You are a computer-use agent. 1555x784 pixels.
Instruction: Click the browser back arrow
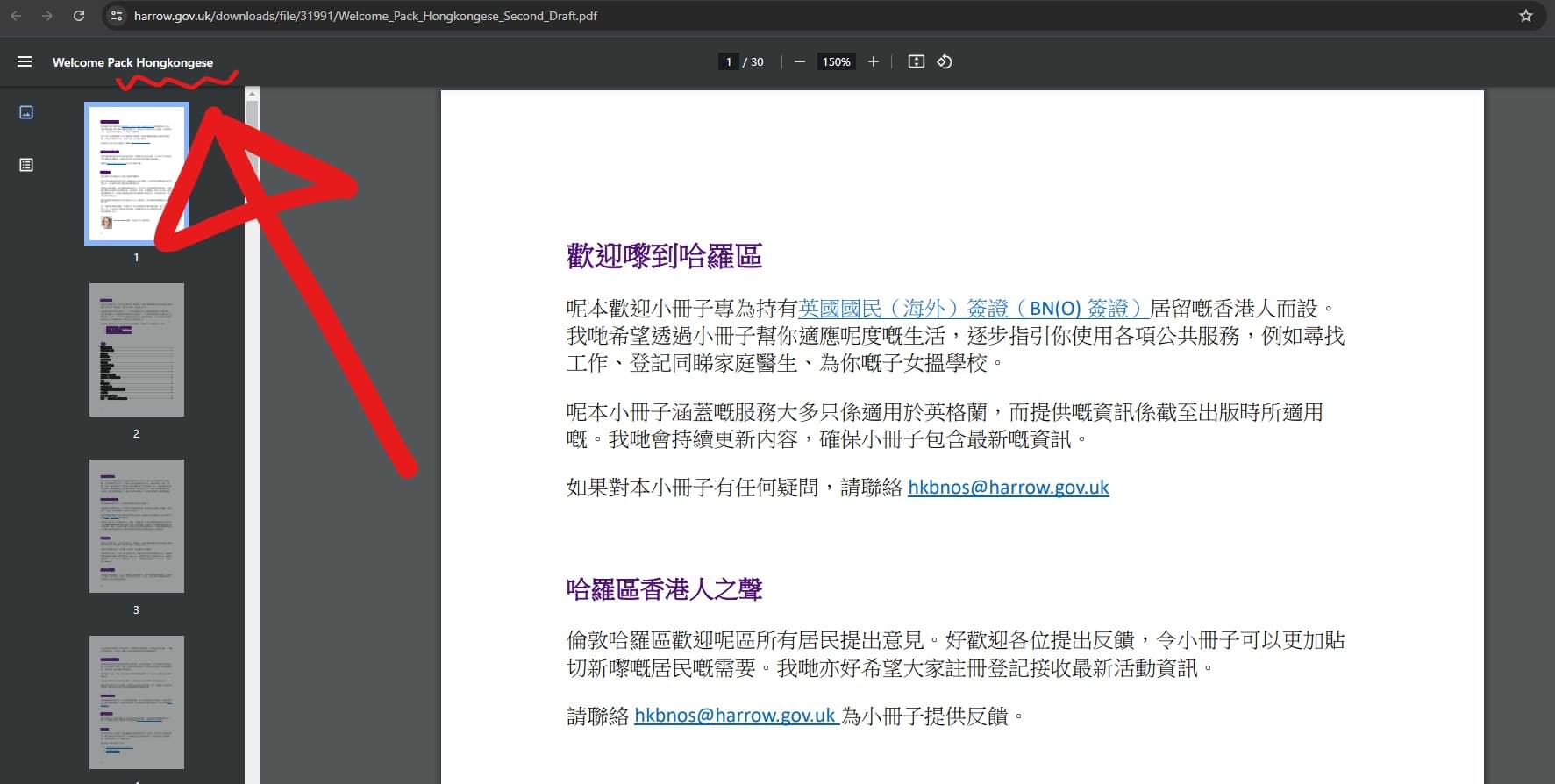pos(16,16)
